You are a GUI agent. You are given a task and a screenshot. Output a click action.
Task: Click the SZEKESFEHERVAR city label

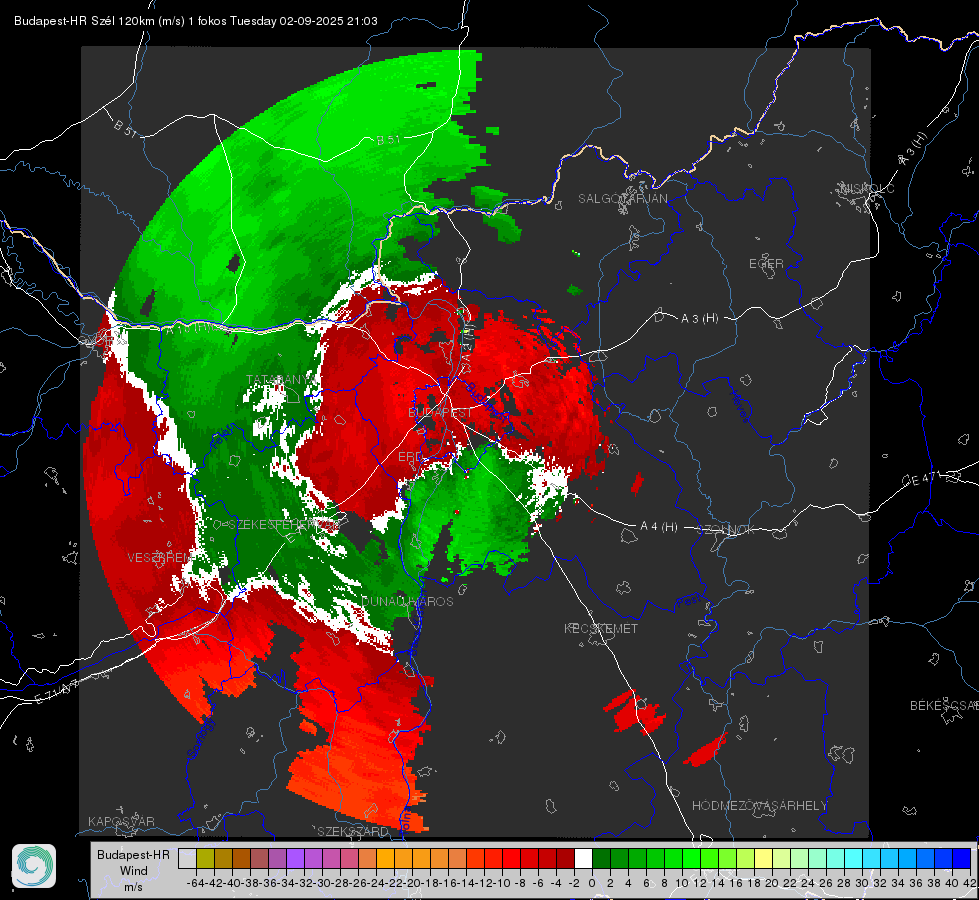pos(282,524)
